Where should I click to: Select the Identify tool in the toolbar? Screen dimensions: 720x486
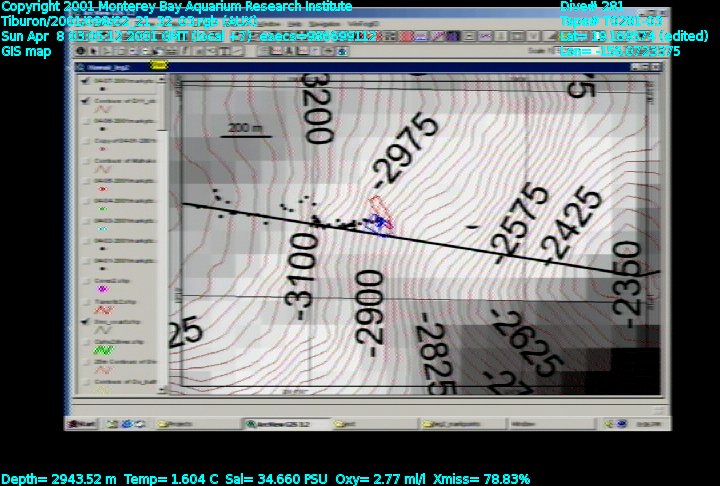(80, 52)
